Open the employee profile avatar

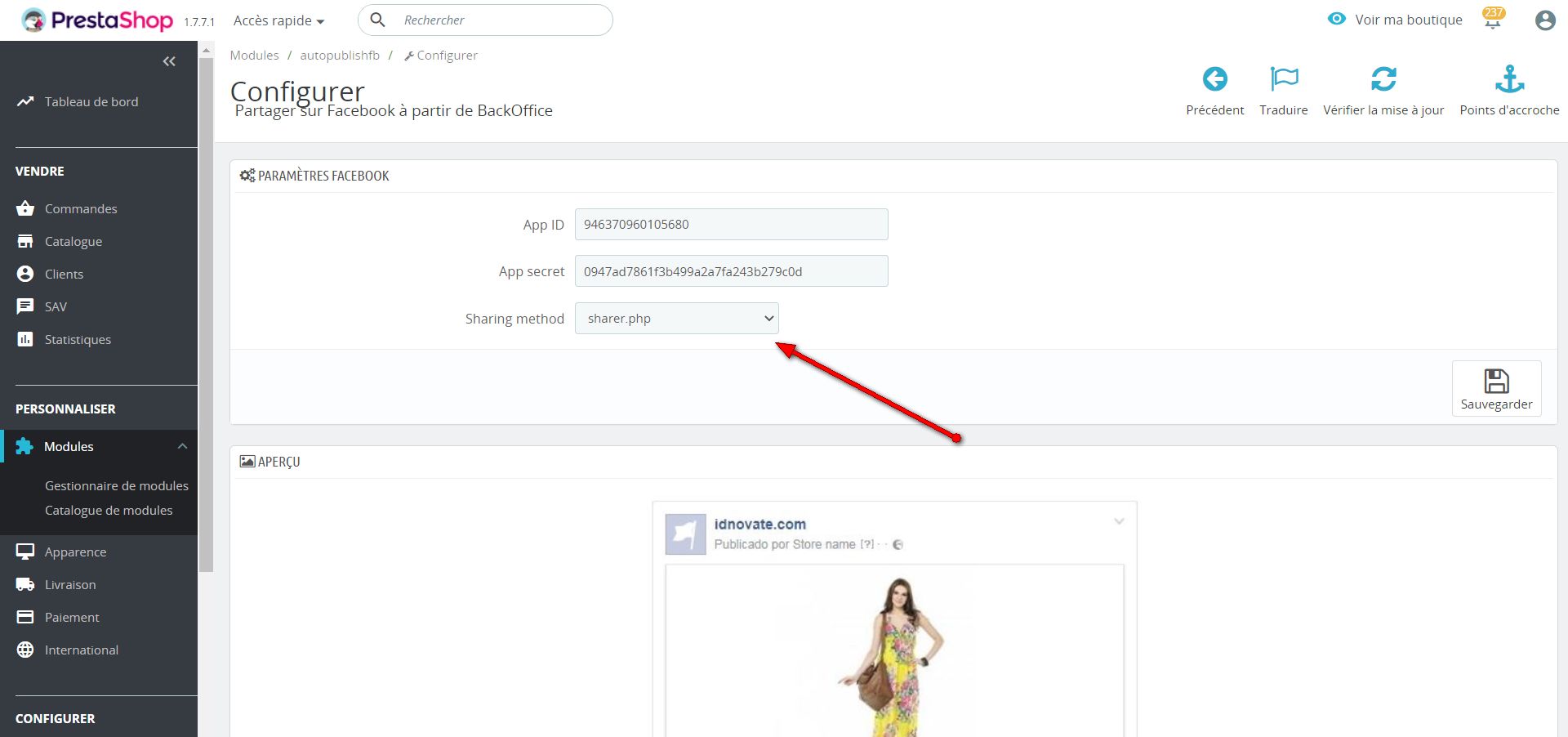pos(1544,20)
